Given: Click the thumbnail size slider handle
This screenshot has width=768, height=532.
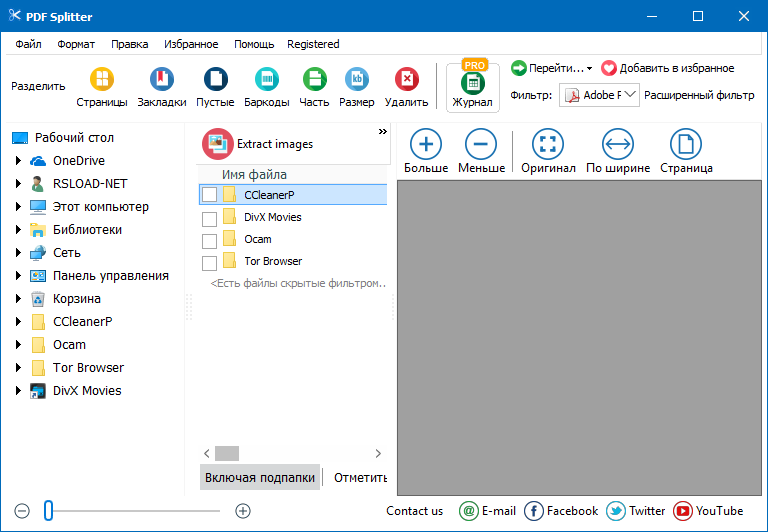Looking at the screenshot, I should click(x=48, y=511).
